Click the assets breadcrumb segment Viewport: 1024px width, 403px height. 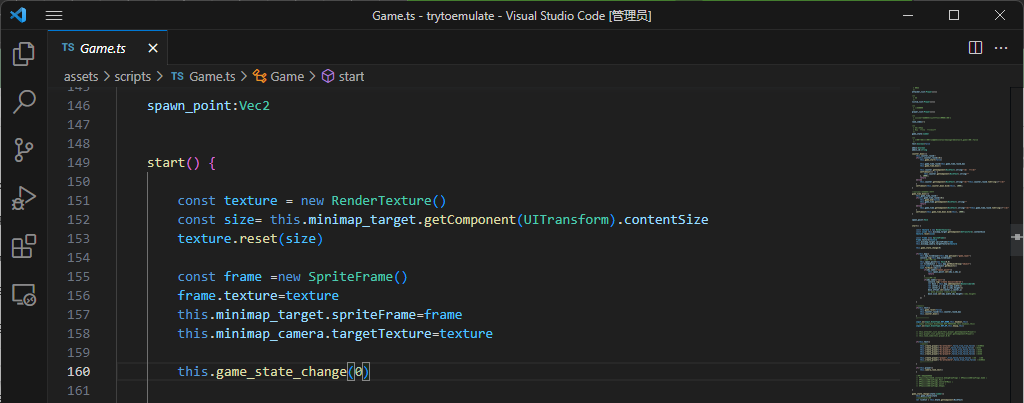pyautogui.click(x=81, y=76)
